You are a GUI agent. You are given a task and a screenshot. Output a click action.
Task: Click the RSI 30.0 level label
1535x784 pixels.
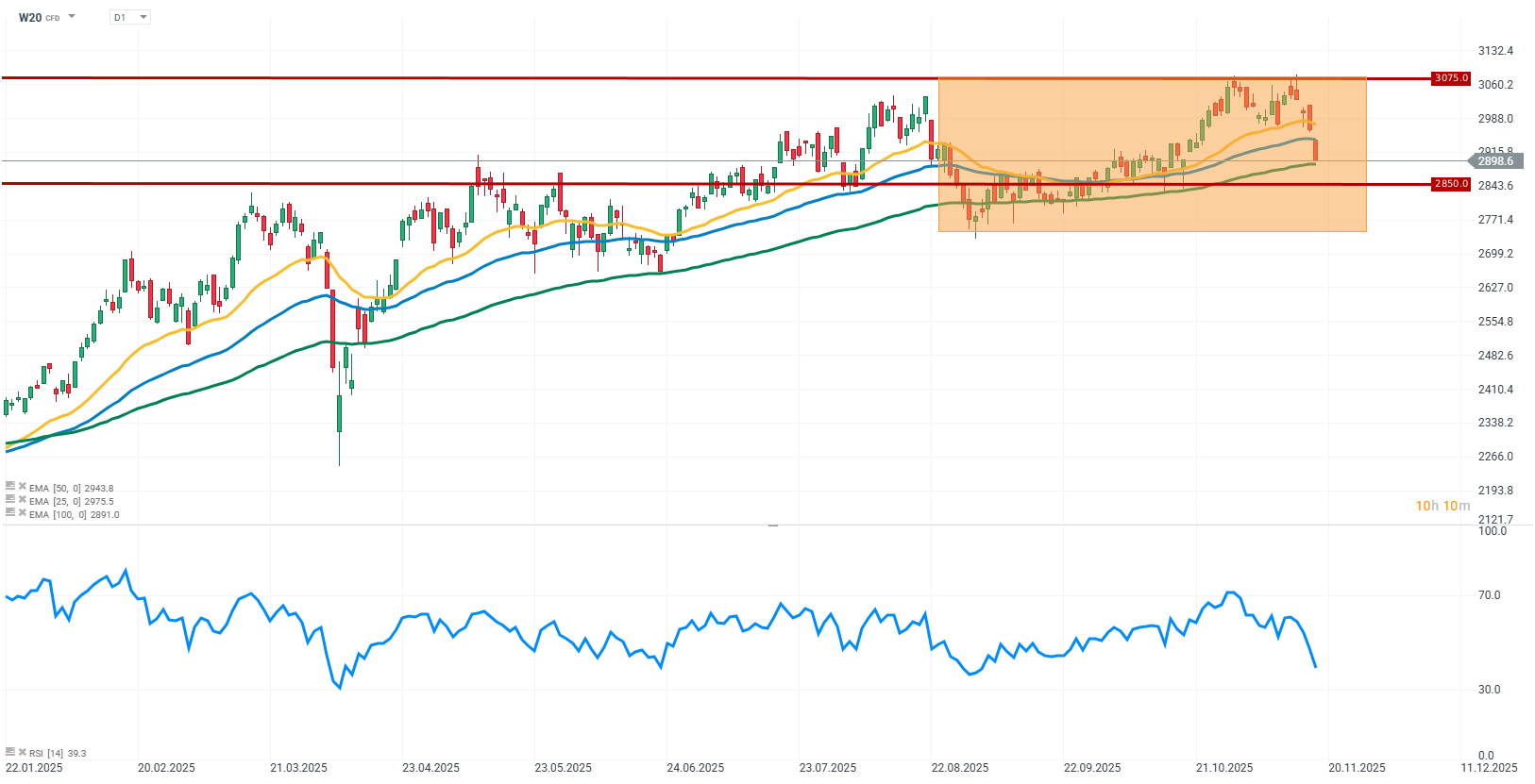(1489, 690)
